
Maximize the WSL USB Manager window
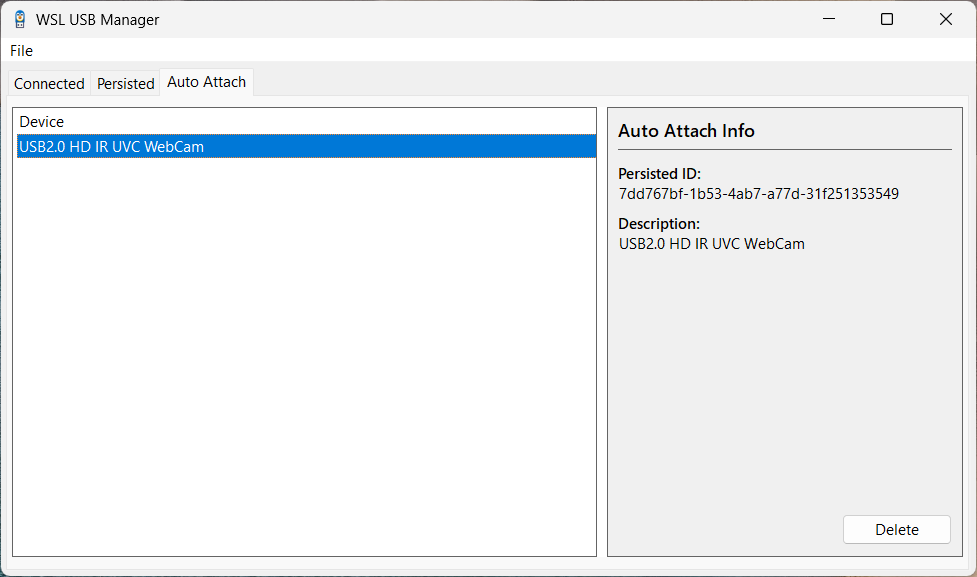[887, 19]
